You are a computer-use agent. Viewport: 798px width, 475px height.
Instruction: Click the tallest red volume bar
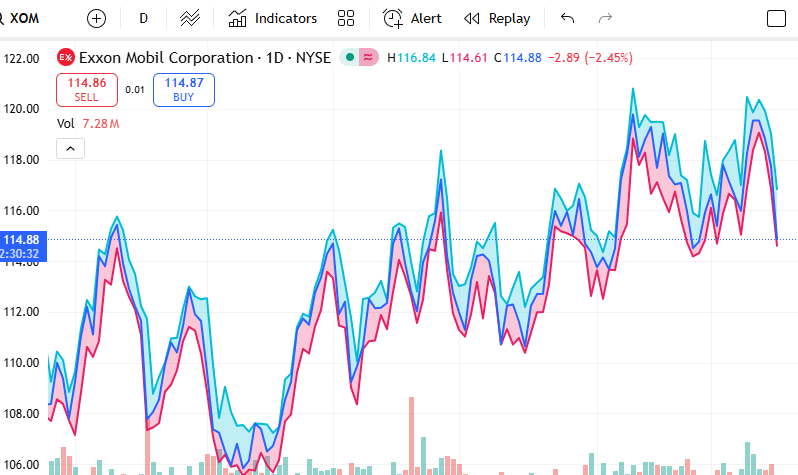411,436
